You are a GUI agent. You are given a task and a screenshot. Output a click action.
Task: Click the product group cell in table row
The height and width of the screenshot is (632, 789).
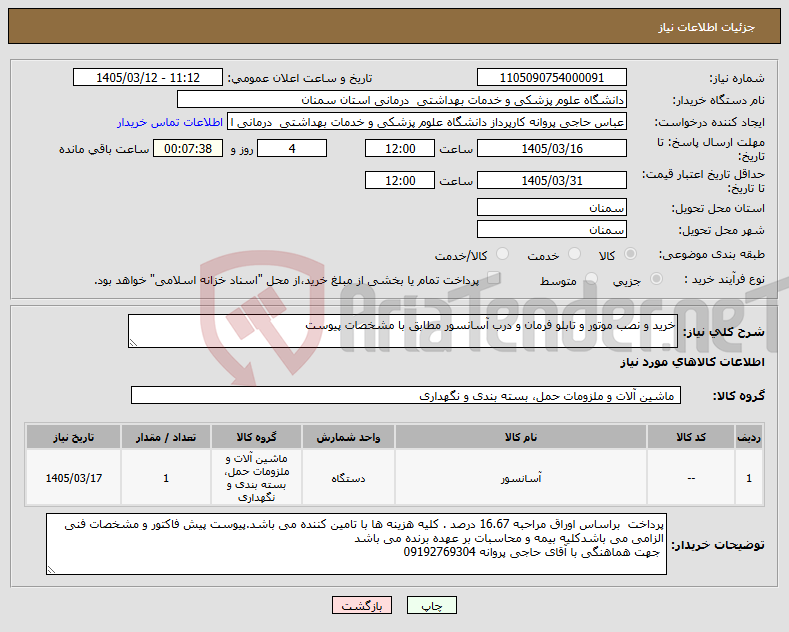tap(257, 478)
